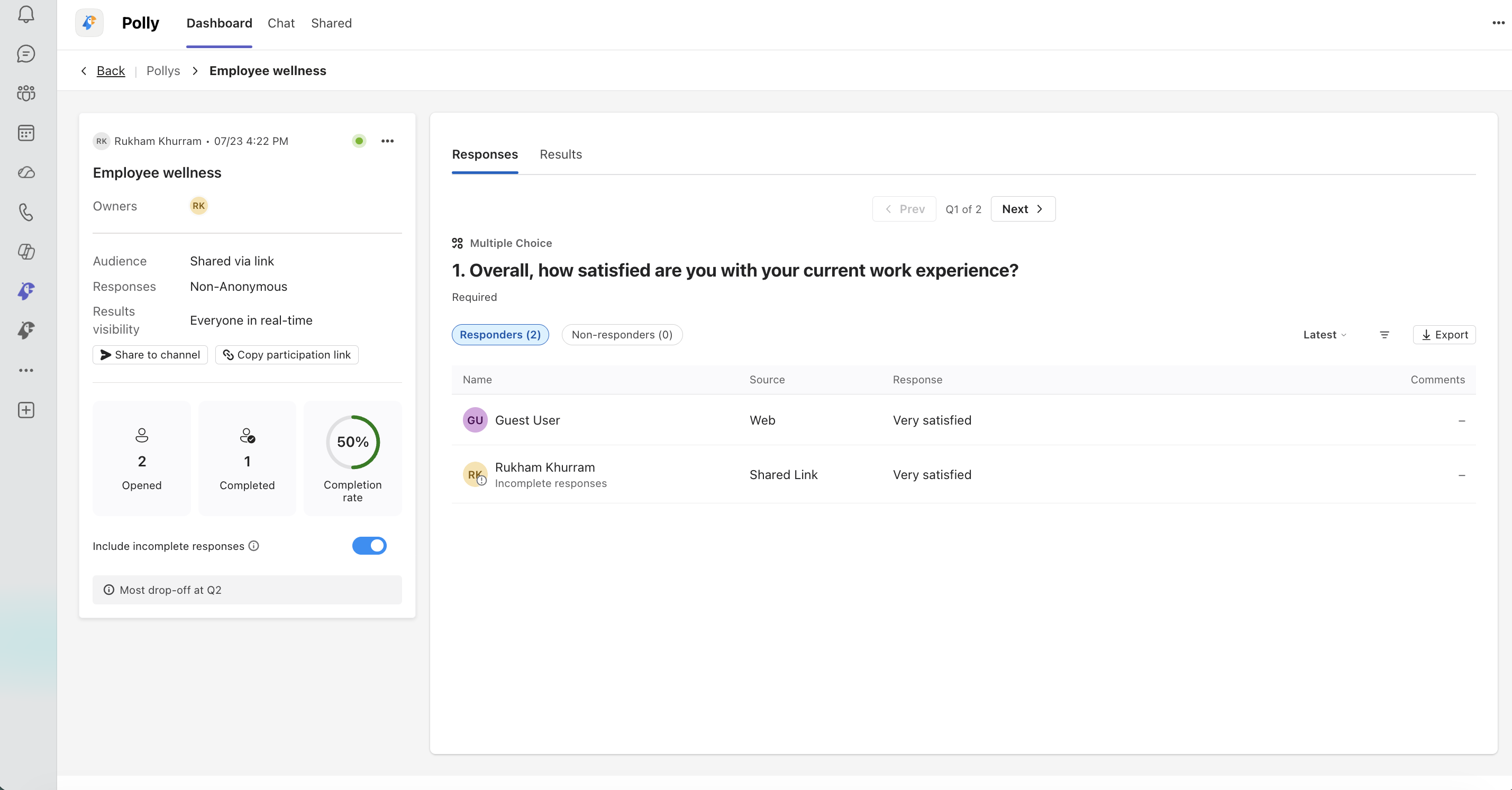The image size is (1512, 790).
Task: Open the OneDrive cloud icon in sidebar
Action: pyautogui.click(x=26, y=172)
